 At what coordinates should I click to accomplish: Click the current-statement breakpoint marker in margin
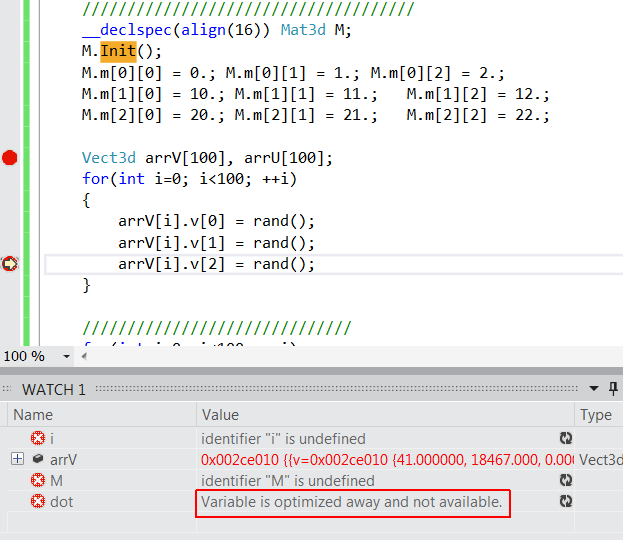point(10,264)
